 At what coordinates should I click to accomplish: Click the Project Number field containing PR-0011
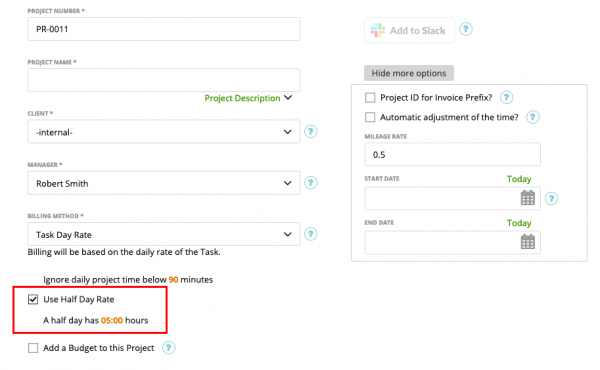pyautogui.click(x=164, y=29)
